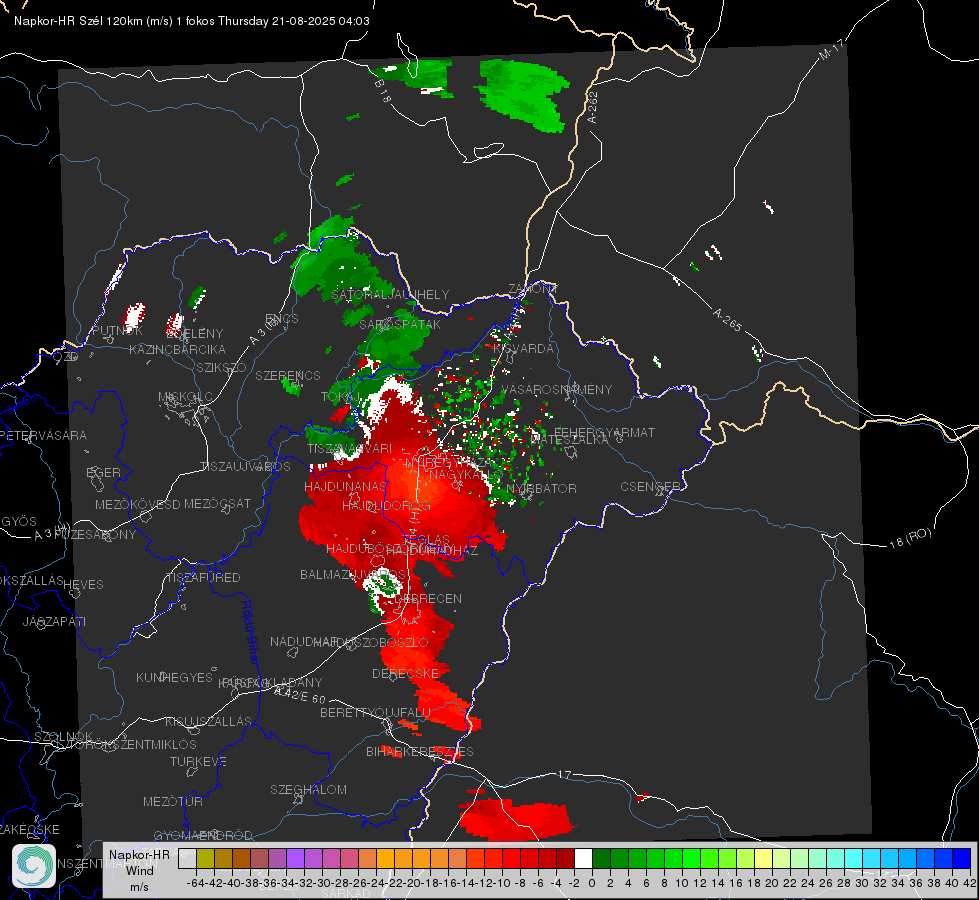Click the KUNHEGYES town label
This screenshot has height=900, width=979.
point(174,677)
